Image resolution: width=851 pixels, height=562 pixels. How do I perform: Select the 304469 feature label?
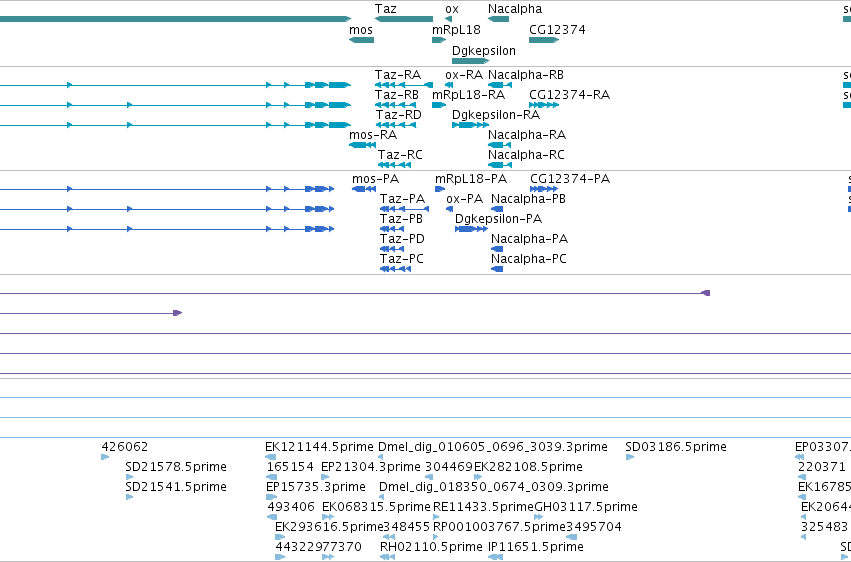pyautogui.click(x=449, y=467)
